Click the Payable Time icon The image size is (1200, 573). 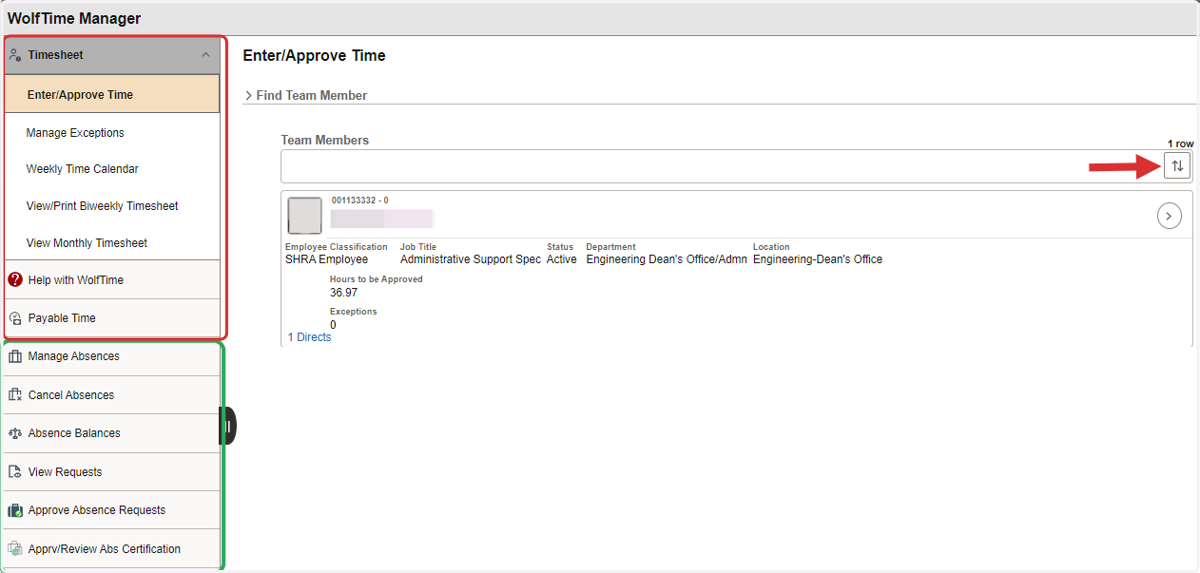click(x=15, y=318)
